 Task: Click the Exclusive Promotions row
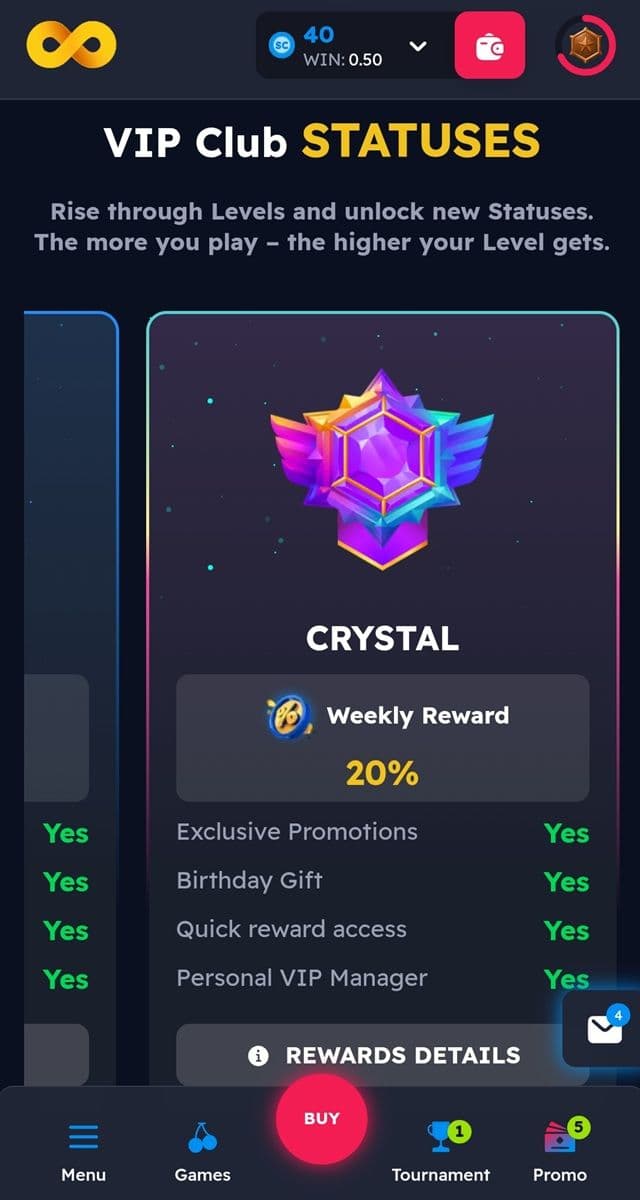coord(383,832)
